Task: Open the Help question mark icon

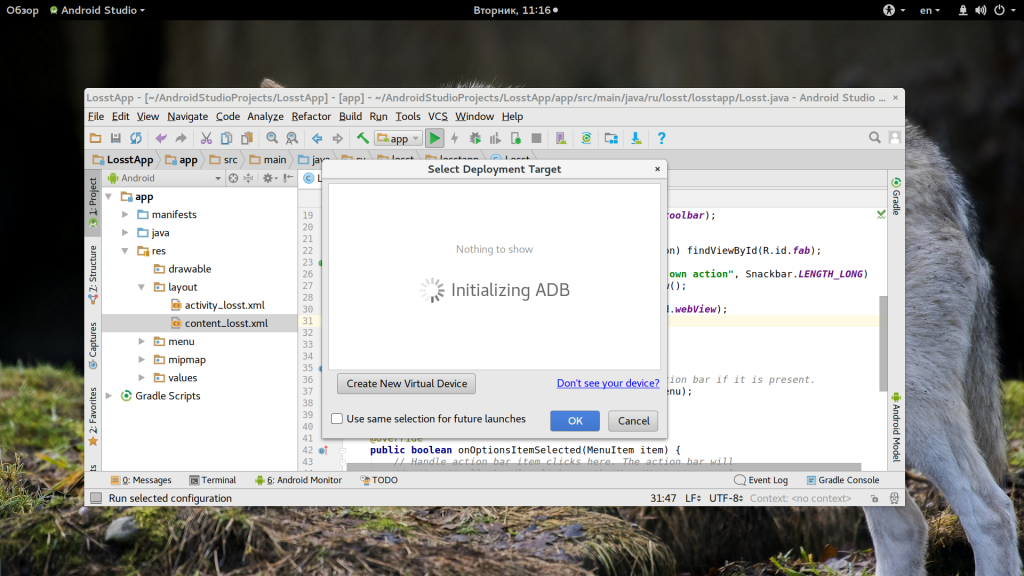Action: click(x=661, y=138)
